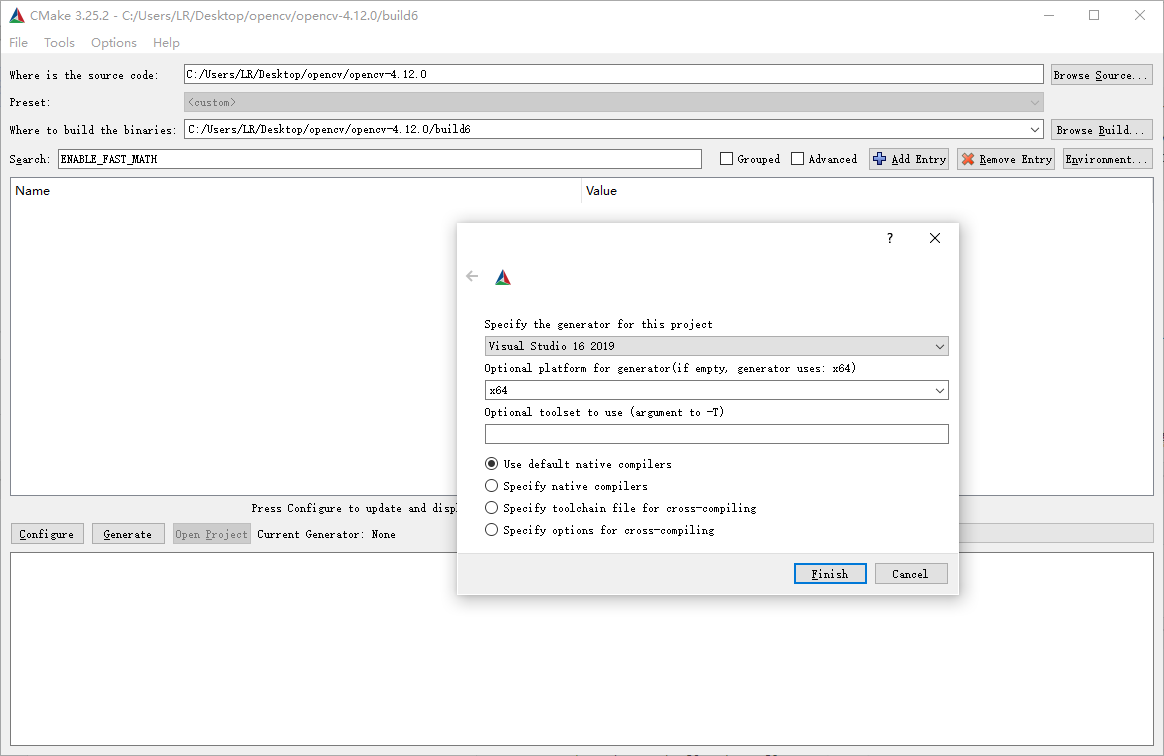Viewport: 1164px width, 756px height.
Task: Click the Open Project button
Action: coord(212,534)
